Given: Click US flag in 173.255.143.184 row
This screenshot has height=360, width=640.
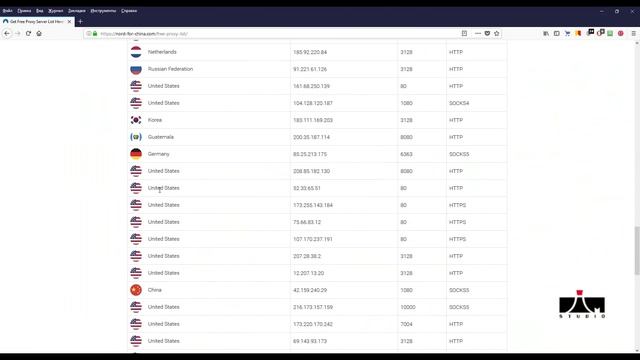Looking at the screenshot, I should point(136,205).
